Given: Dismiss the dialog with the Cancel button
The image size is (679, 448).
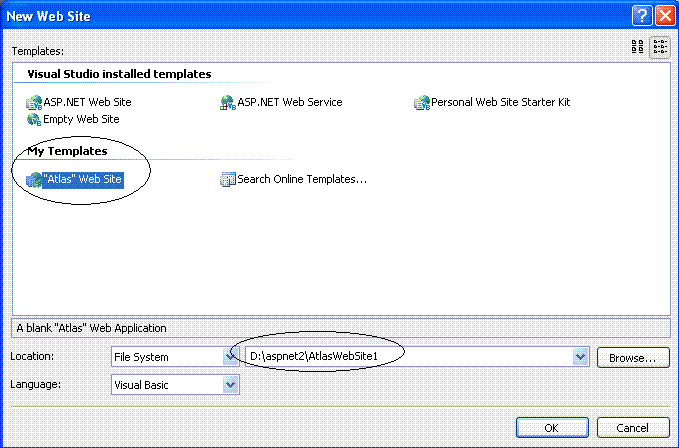Looking at the screenshot, I should [x=633, y=428].
